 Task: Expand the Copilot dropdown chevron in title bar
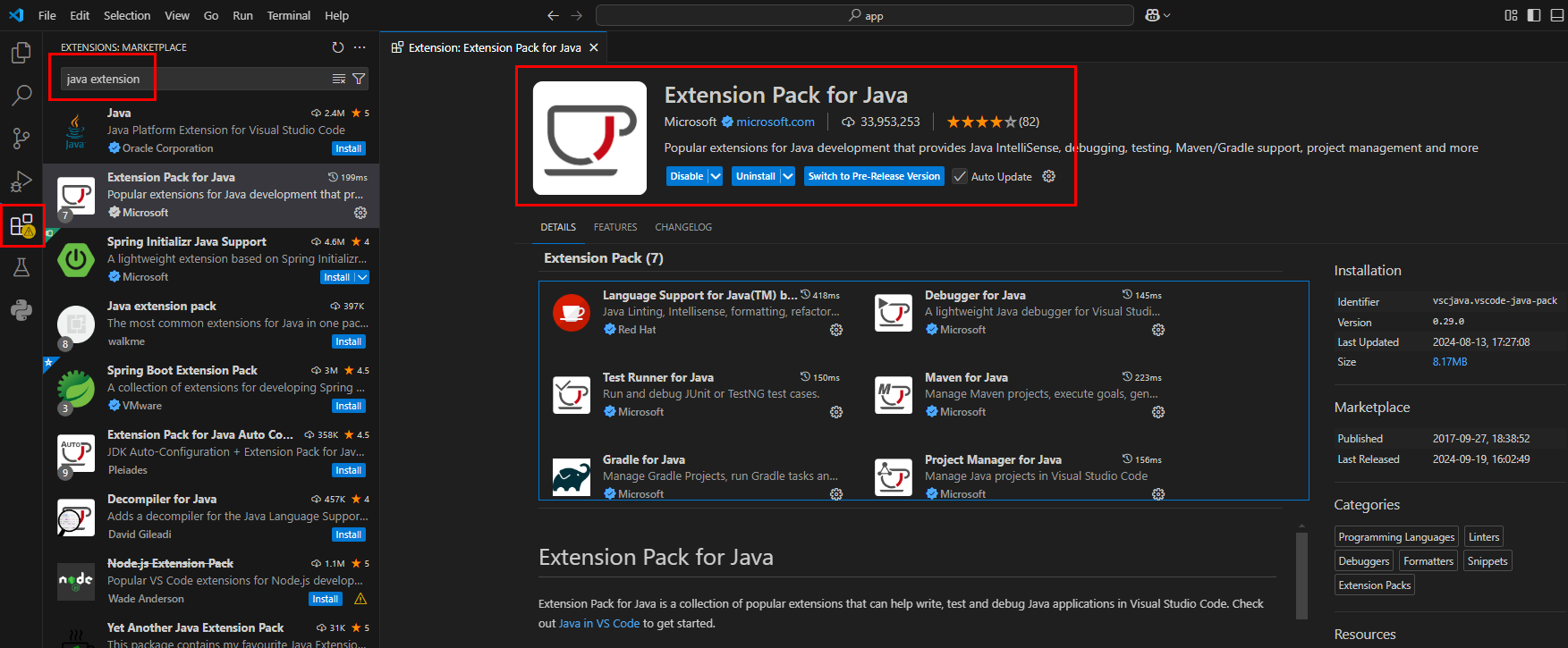click(x=1166, y=15)
